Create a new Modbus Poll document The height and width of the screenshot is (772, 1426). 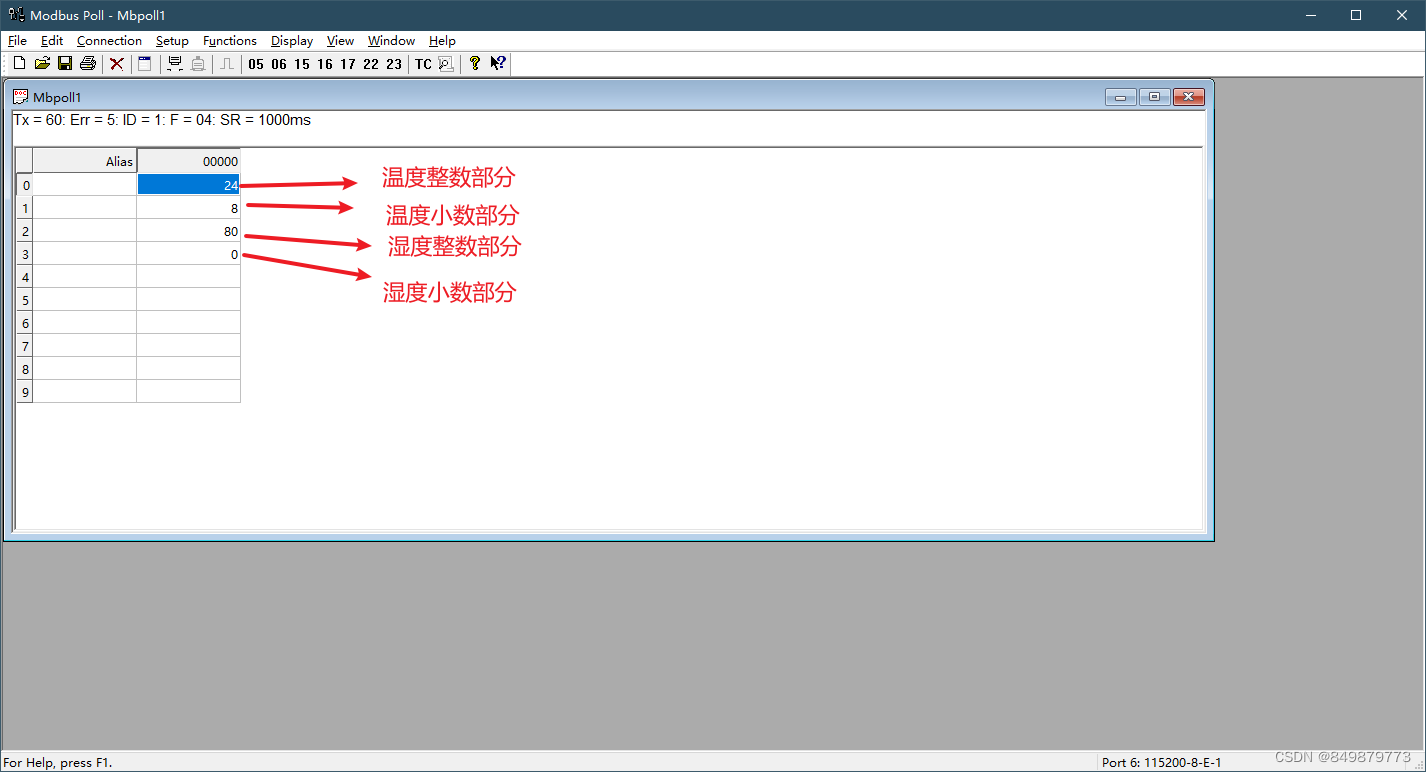coord(19,64)
